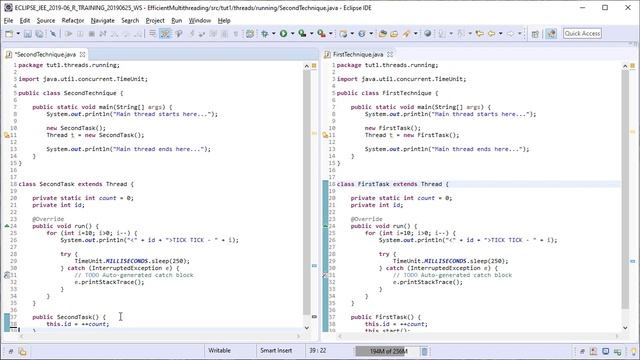Click the Terminate stop toolbar icon
This screenshot has width=640, height=360.
(x=91, y=34)
